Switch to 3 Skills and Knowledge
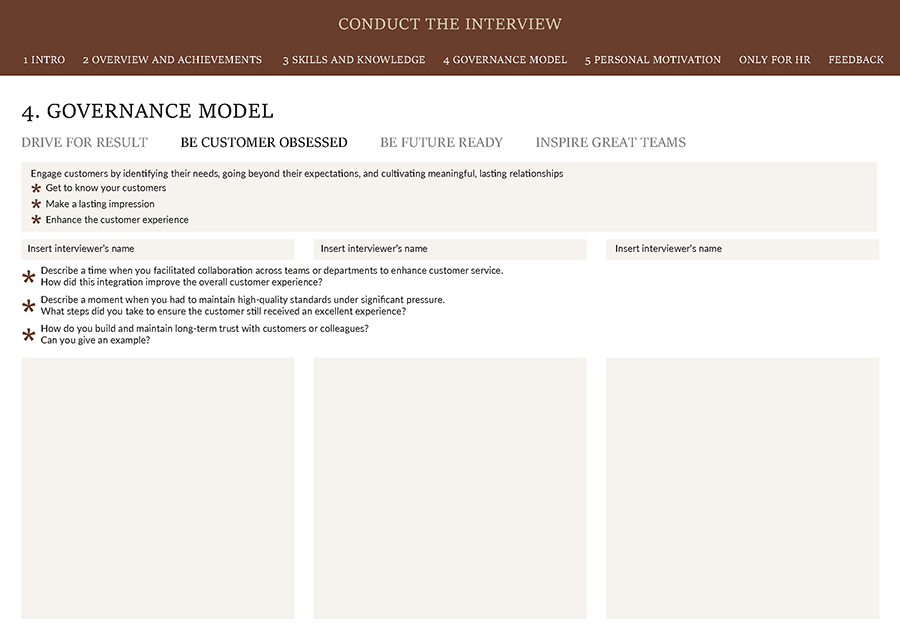The height and width of the screenshot is (636, 900). 354,60
